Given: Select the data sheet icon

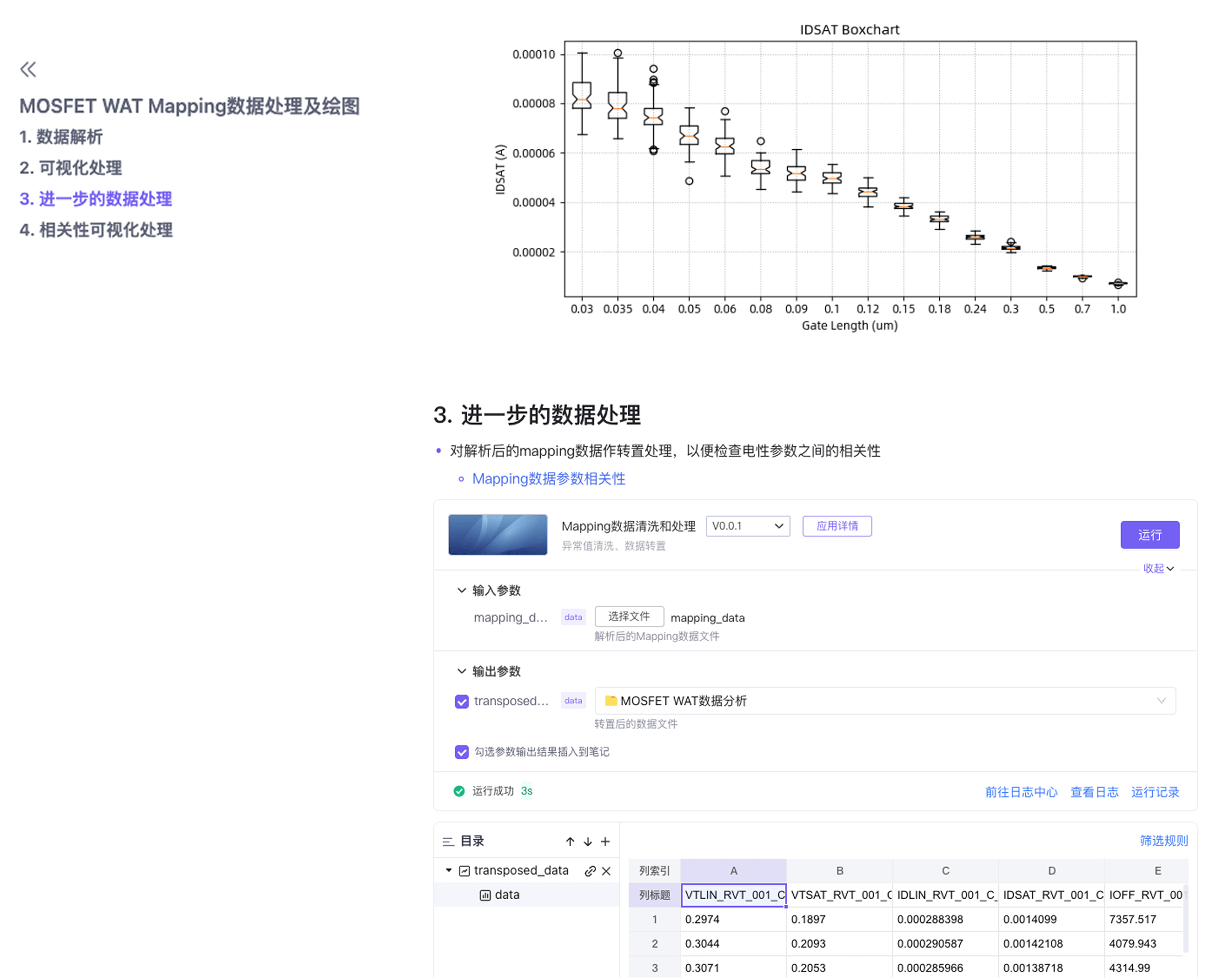Looking at the screenshot, I should pyautogui.click(x=485, y=895).
